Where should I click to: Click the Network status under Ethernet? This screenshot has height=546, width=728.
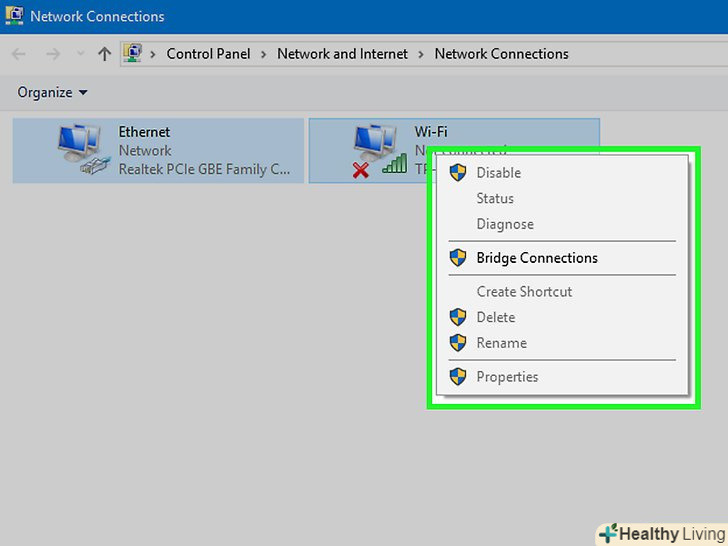point(145,150)
